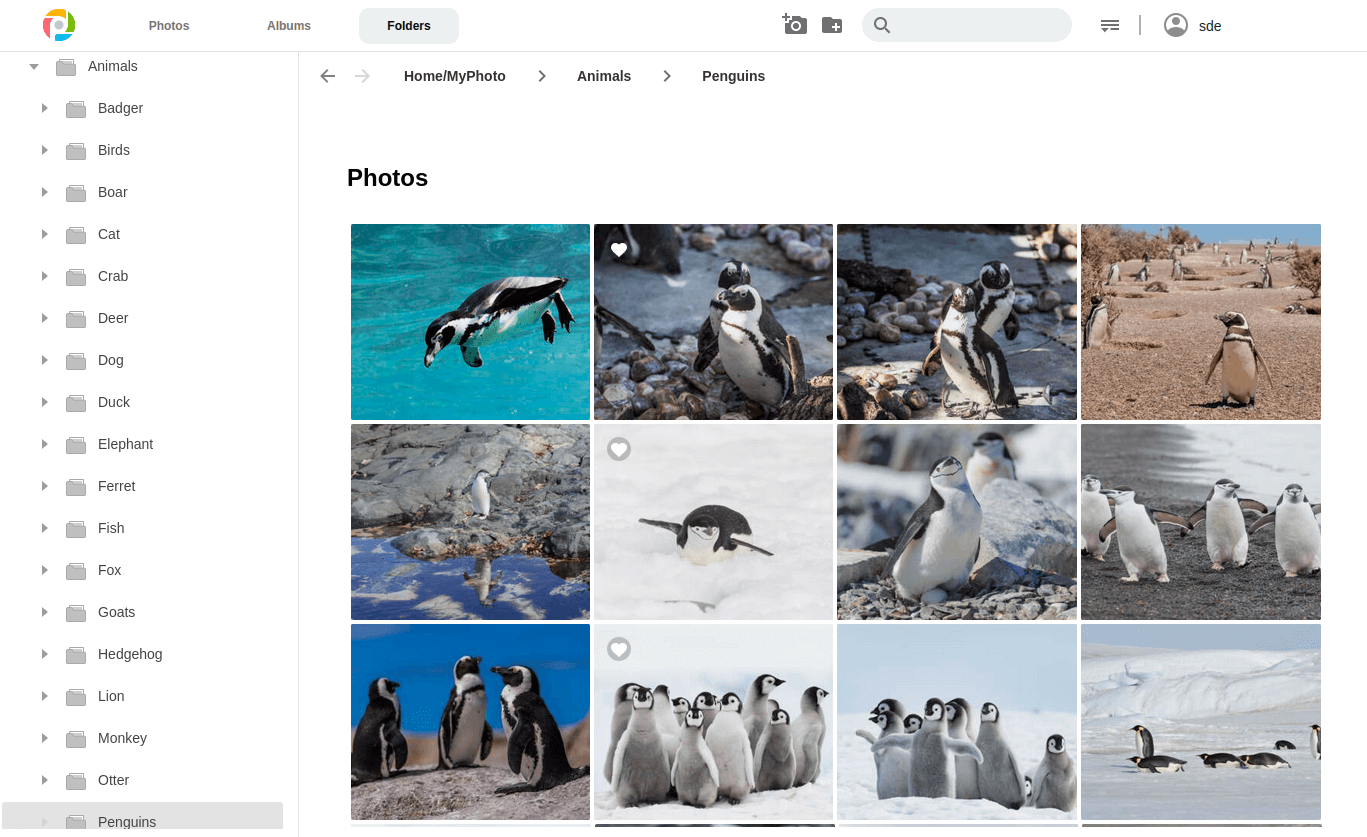Viewport: 1367px width, 837px height.
Task: Expand the Badger folder arrow
Action: [x=44, y=108]
